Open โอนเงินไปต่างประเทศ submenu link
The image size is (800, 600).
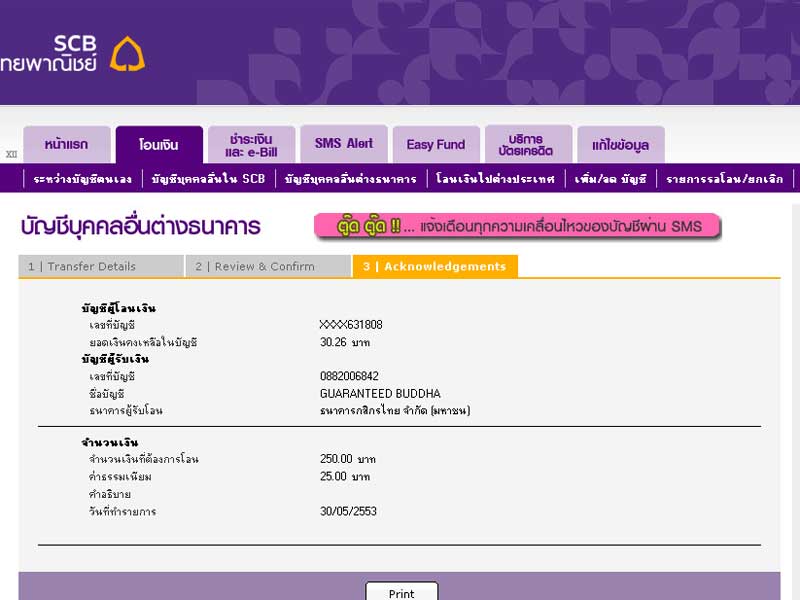click(495, 179)
